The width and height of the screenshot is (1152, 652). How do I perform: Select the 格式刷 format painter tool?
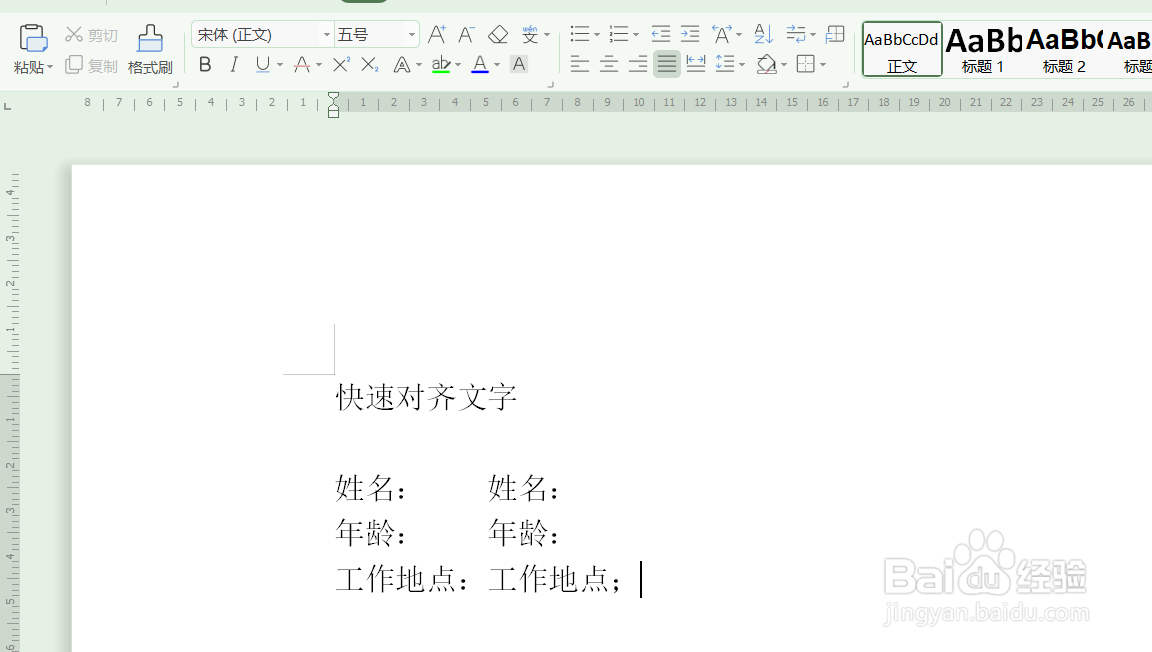coord(149,45)
